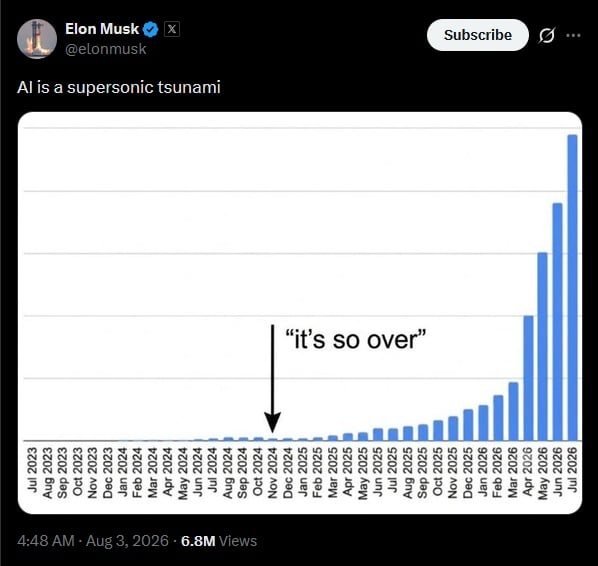Open the three-dot more options menu
This screenshot has width=598, height=566.
pyautogui.click(x=573, y=35)
